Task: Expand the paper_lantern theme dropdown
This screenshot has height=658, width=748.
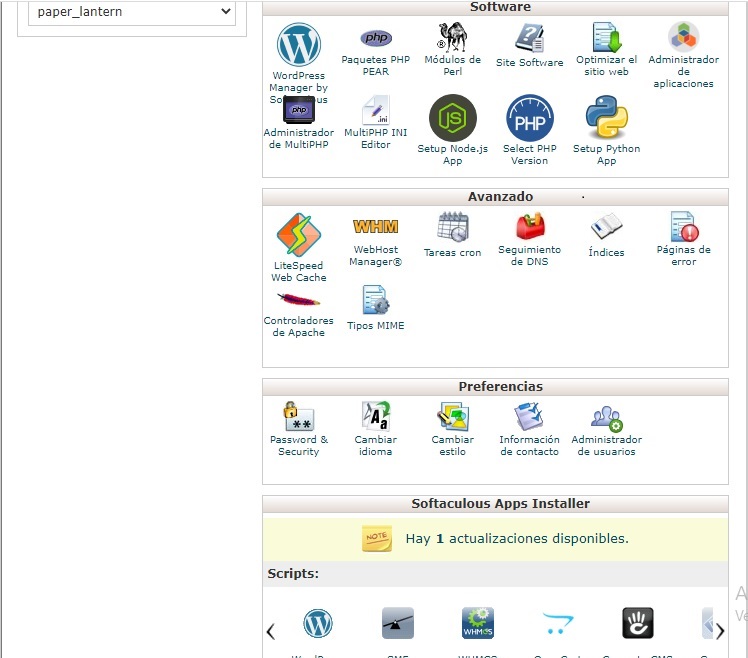Action: pos(131,13)
